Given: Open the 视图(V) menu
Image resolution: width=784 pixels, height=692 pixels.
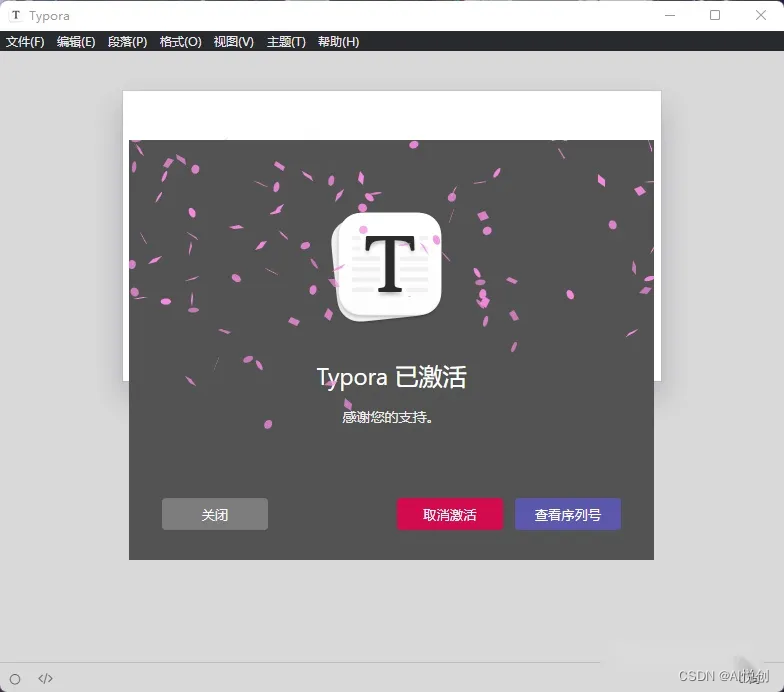Looking at the screenshot, I should 234,42.
